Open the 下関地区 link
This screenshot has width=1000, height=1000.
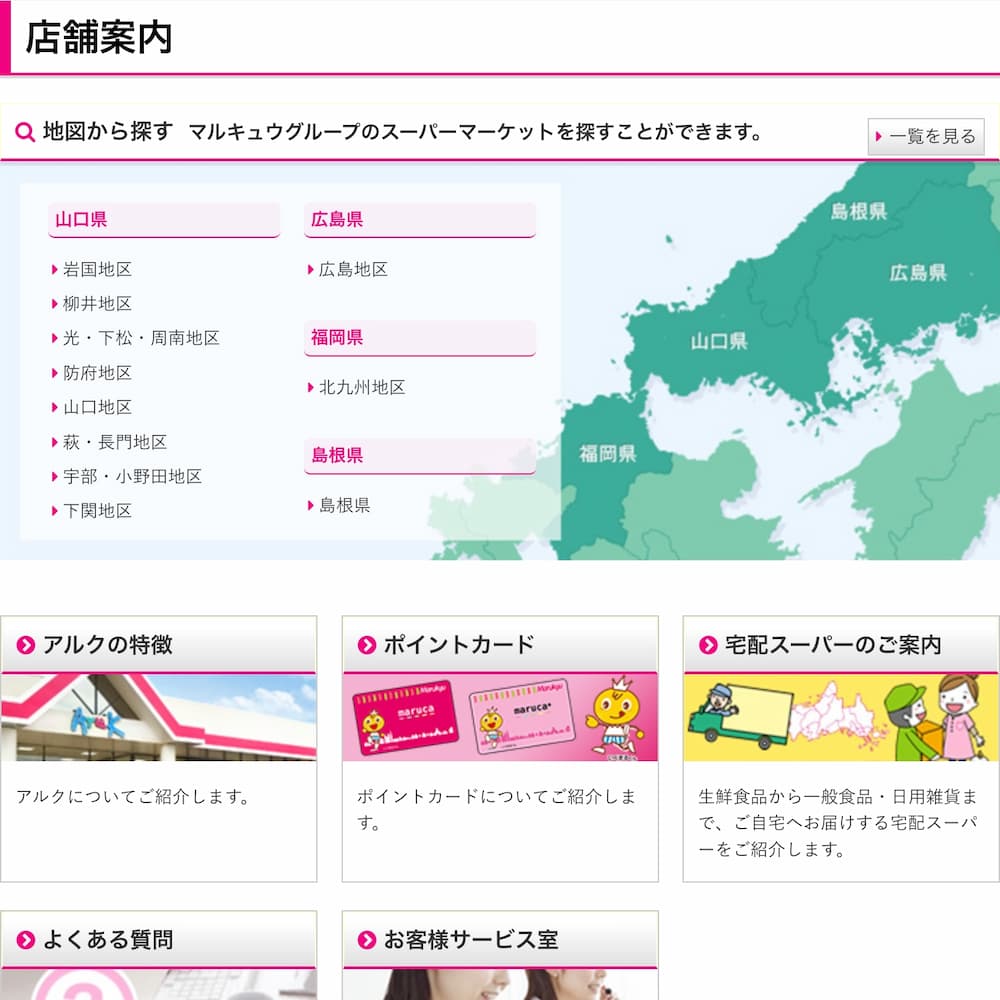(98, 511)
